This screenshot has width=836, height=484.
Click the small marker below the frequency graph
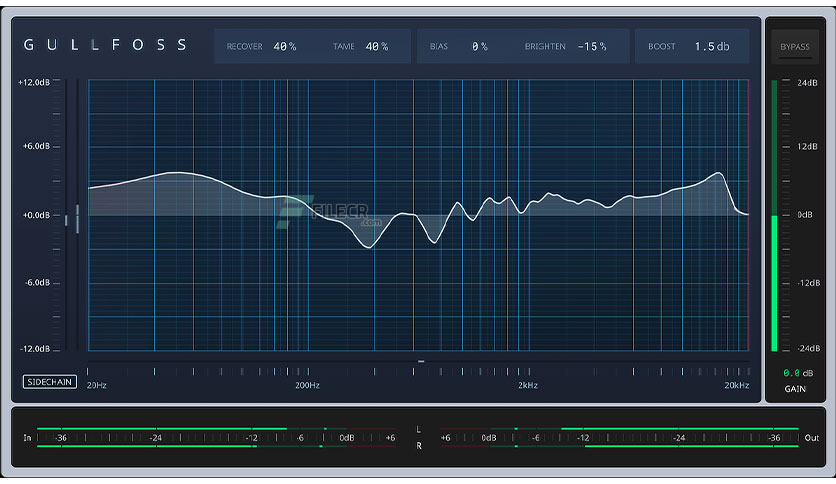(421, 361)
